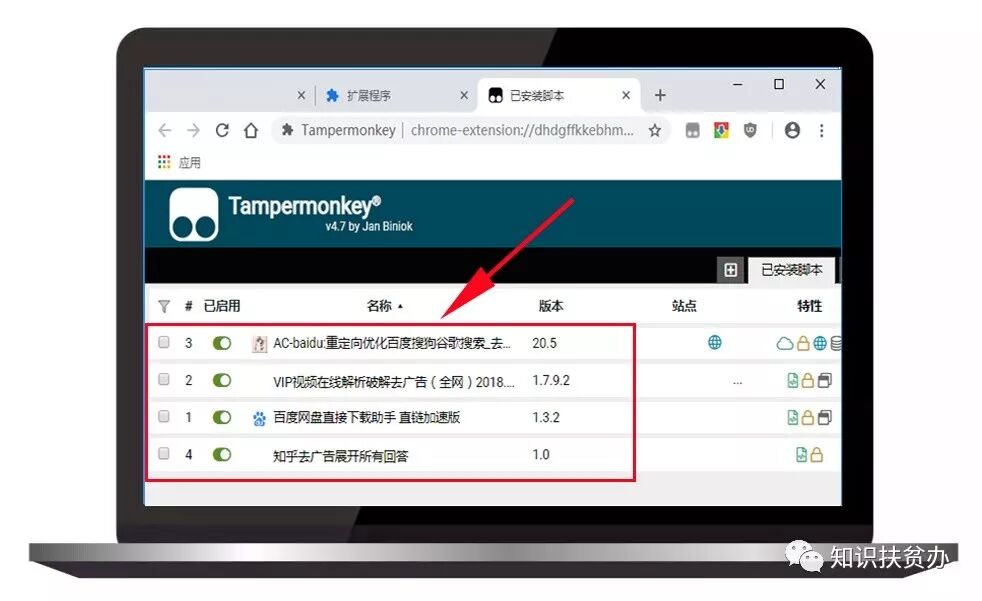Open the new-script plus tab in Tampermonkey

[730, 270]
